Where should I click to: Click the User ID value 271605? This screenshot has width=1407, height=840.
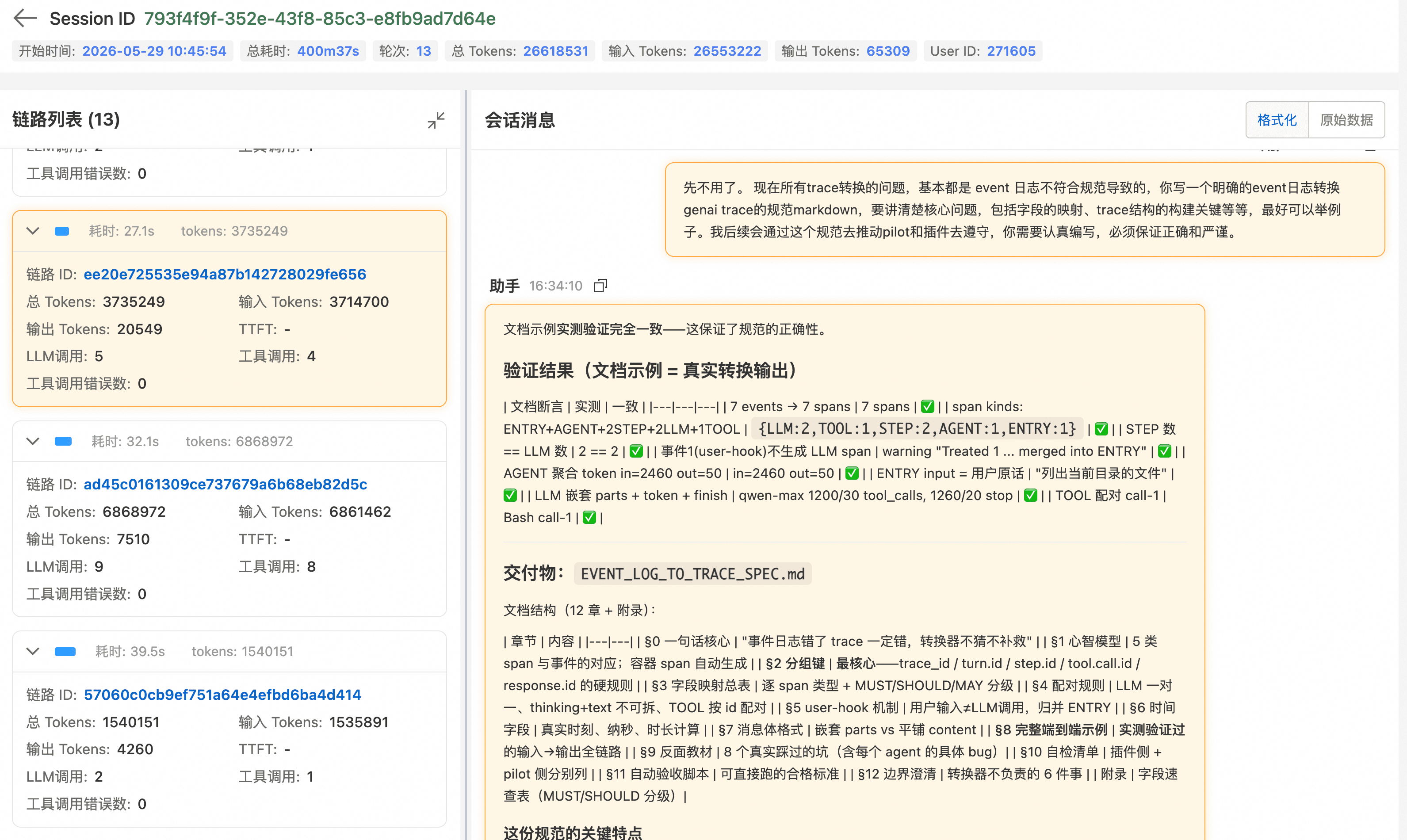click(1011, 51)
